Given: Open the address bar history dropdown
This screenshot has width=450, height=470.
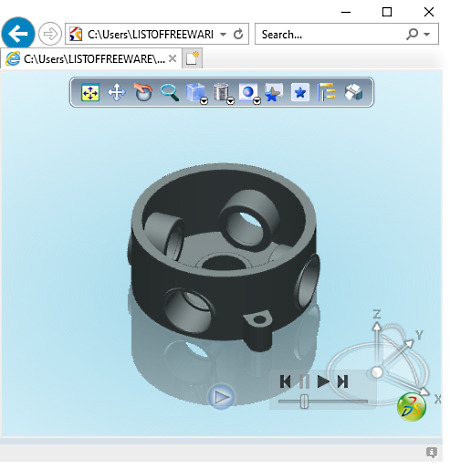Looking at the screenshot, I should pyautogui.click(x=223, y=34).
